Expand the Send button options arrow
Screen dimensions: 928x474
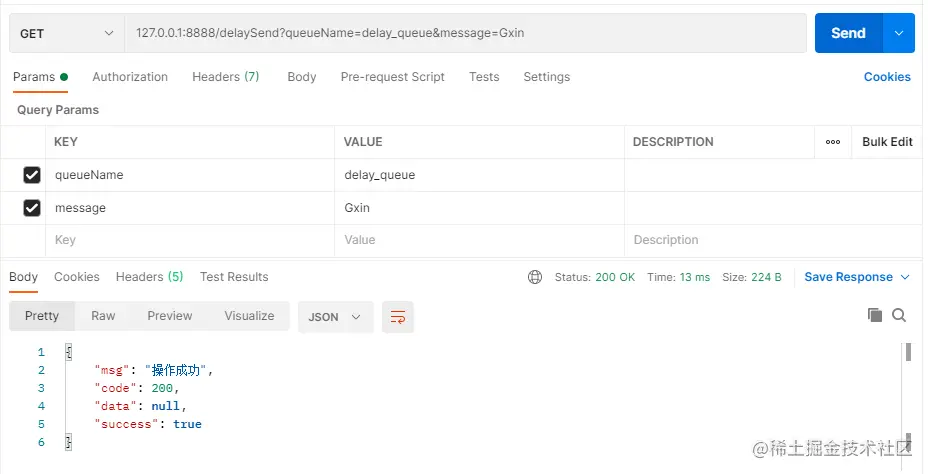point(899,33)
